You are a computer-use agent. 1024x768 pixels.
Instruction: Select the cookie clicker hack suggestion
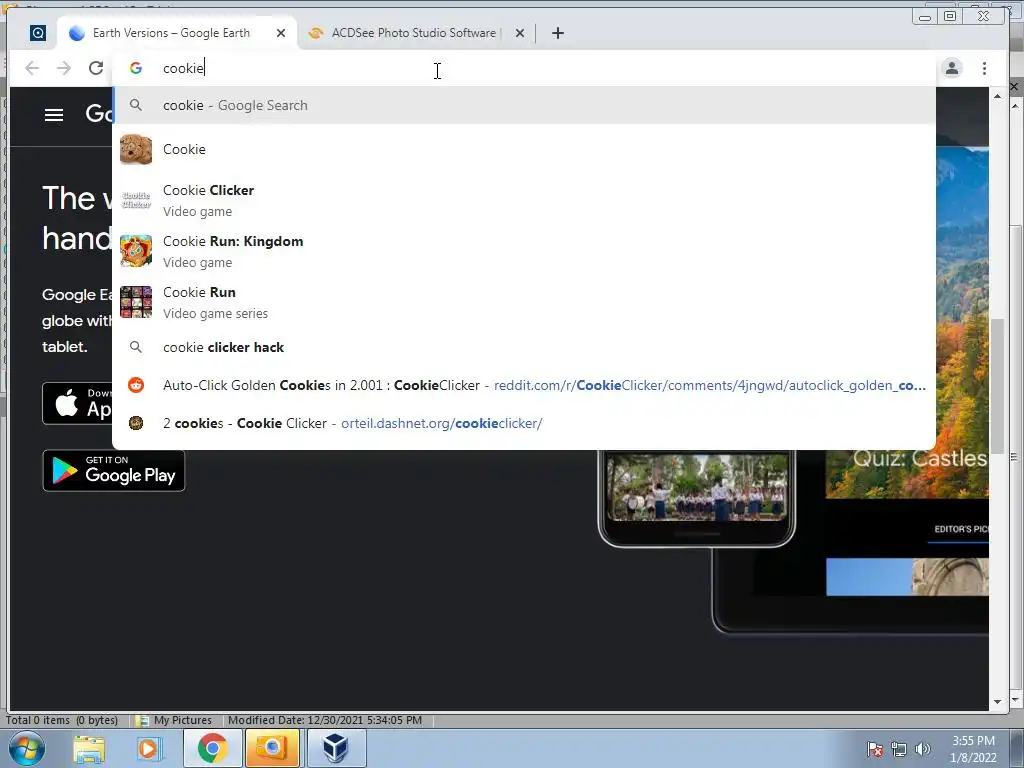(x=524, y=347)
